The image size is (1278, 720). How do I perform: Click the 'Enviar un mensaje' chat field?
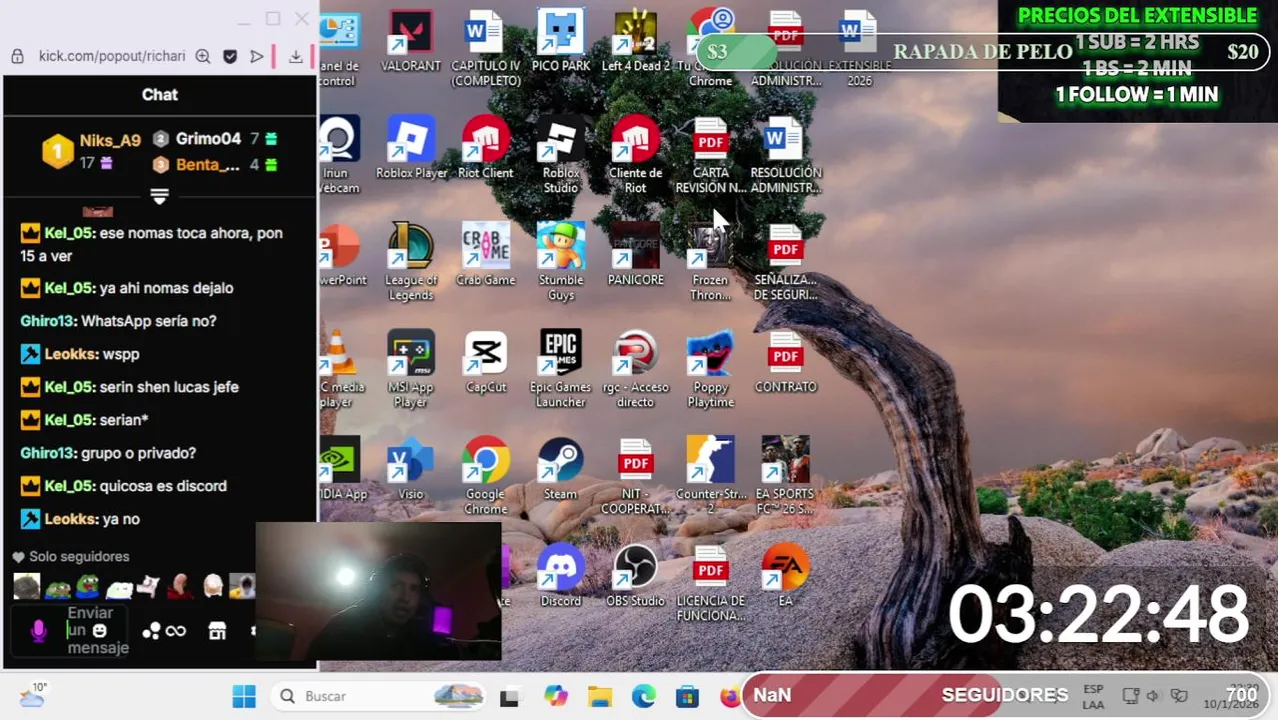pos(69,630)
